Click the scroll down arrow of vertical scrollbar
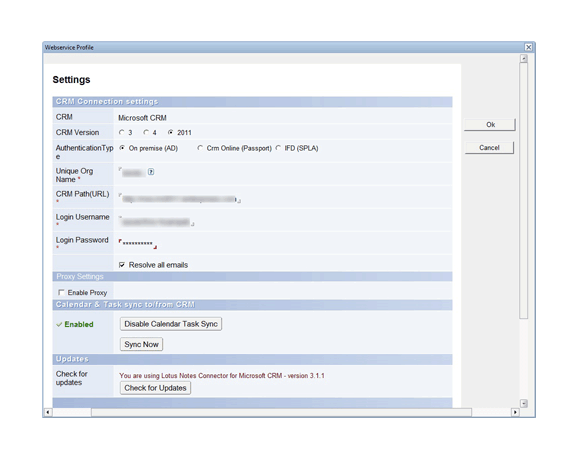 click(x=524, y=403)
